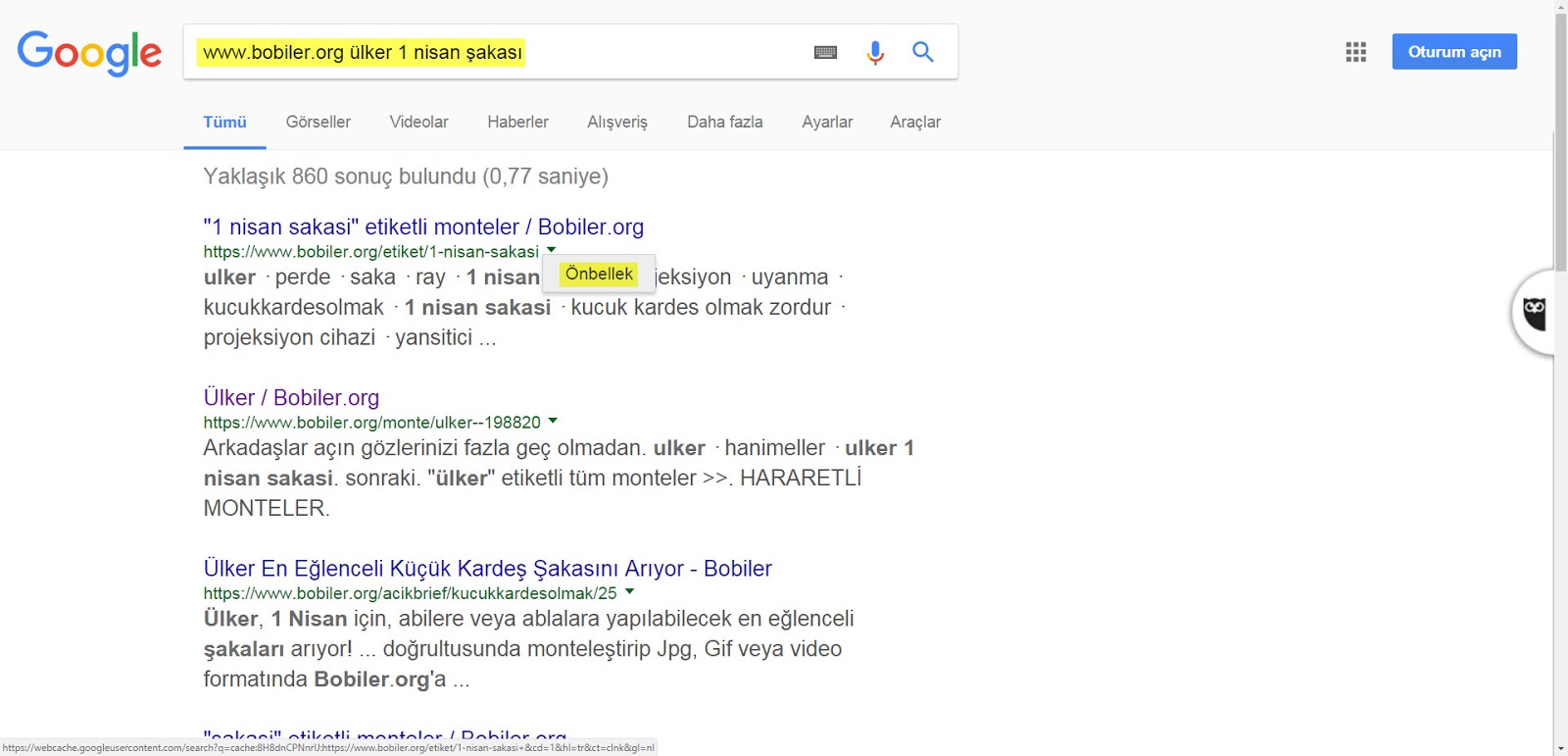The height and width of the screenshot is (756, 1568).
Task: Expand the Daha fazla menu
Action: click(724, 123)
